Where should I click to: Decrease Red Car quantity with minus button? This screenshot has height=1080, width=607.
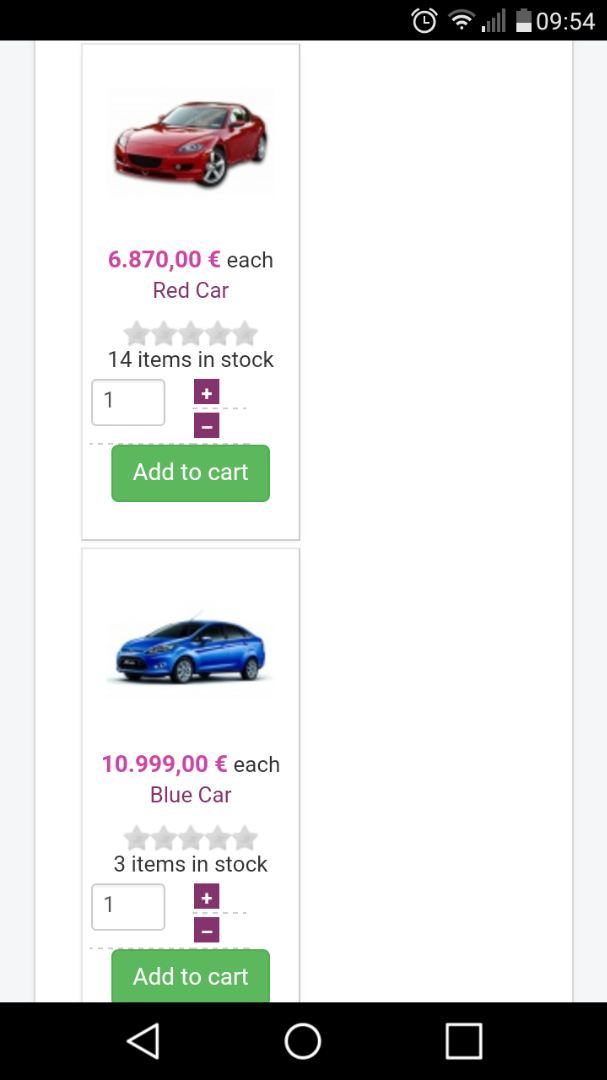tap(206, 427)
